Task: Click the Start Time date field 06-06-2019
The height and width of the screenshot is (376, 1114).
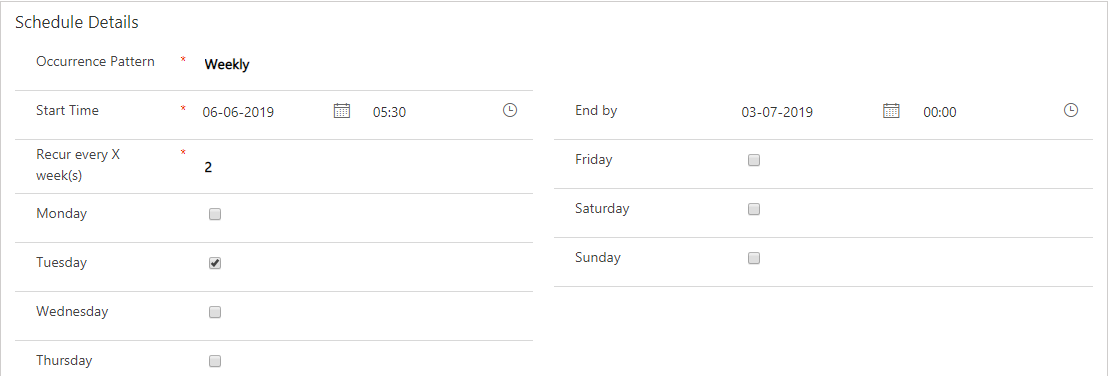Action: [x=262, y=112]
